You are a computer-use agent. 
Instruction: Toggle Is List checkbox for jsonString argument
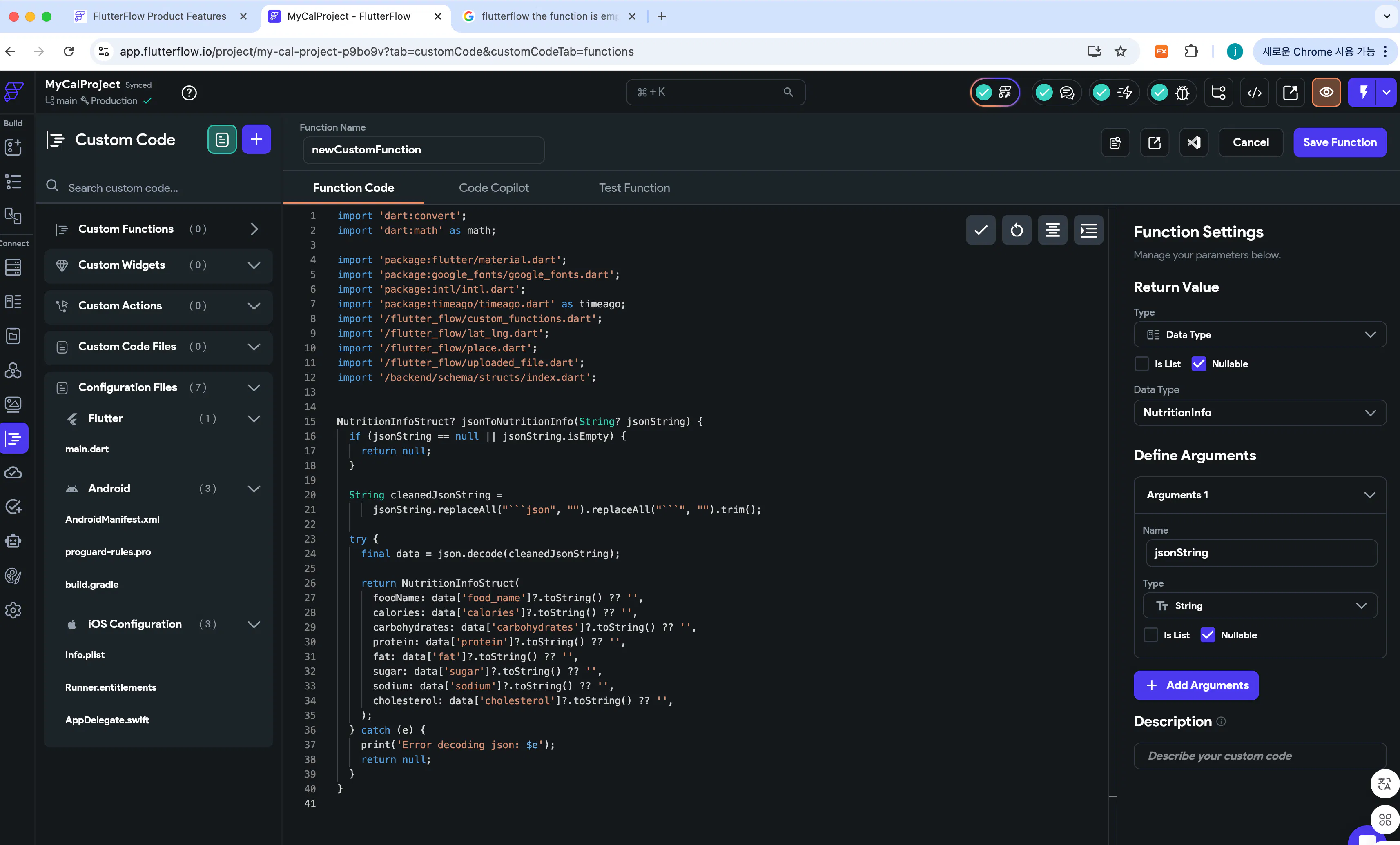tap(1150, 635)
